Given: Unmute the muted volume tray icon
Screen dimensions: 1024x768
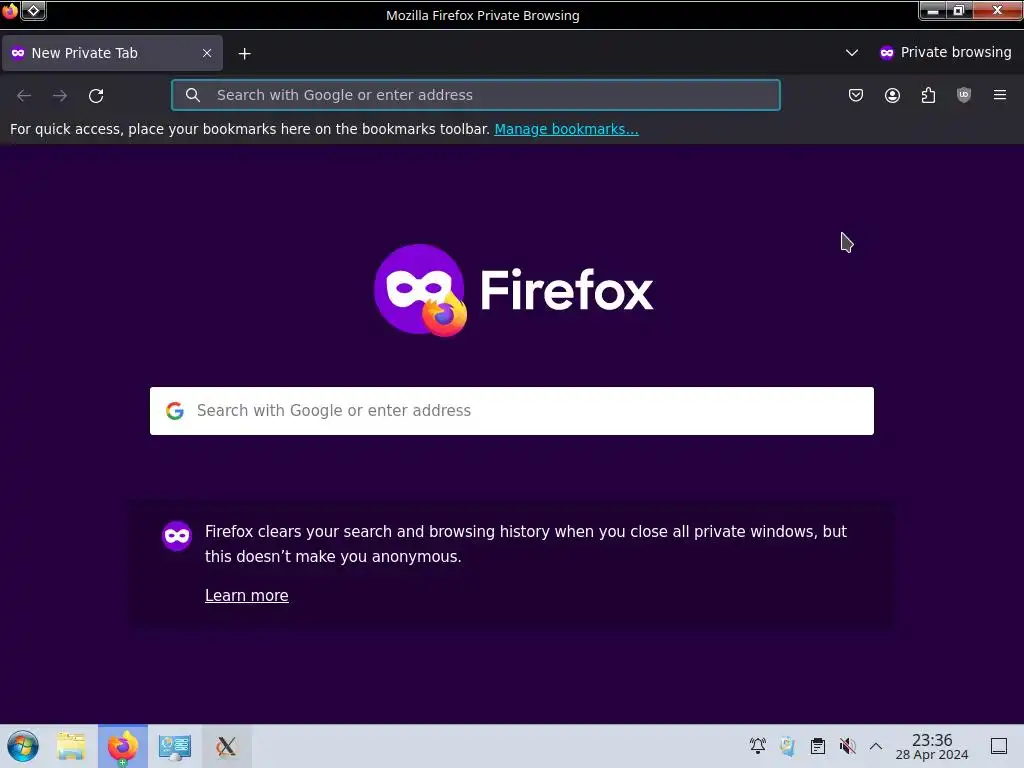Looking at the screenshot, I should [848, 746].
